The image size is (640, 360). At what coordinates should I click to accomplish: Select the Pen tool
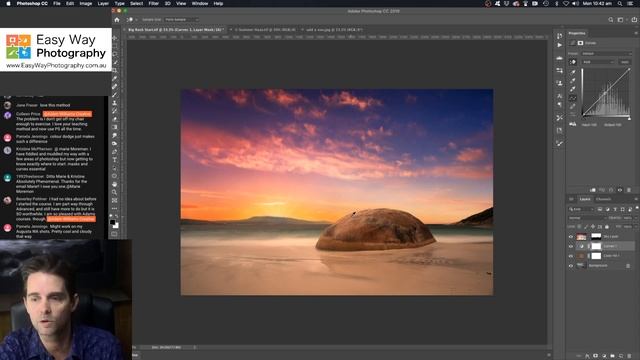(115, 151)
